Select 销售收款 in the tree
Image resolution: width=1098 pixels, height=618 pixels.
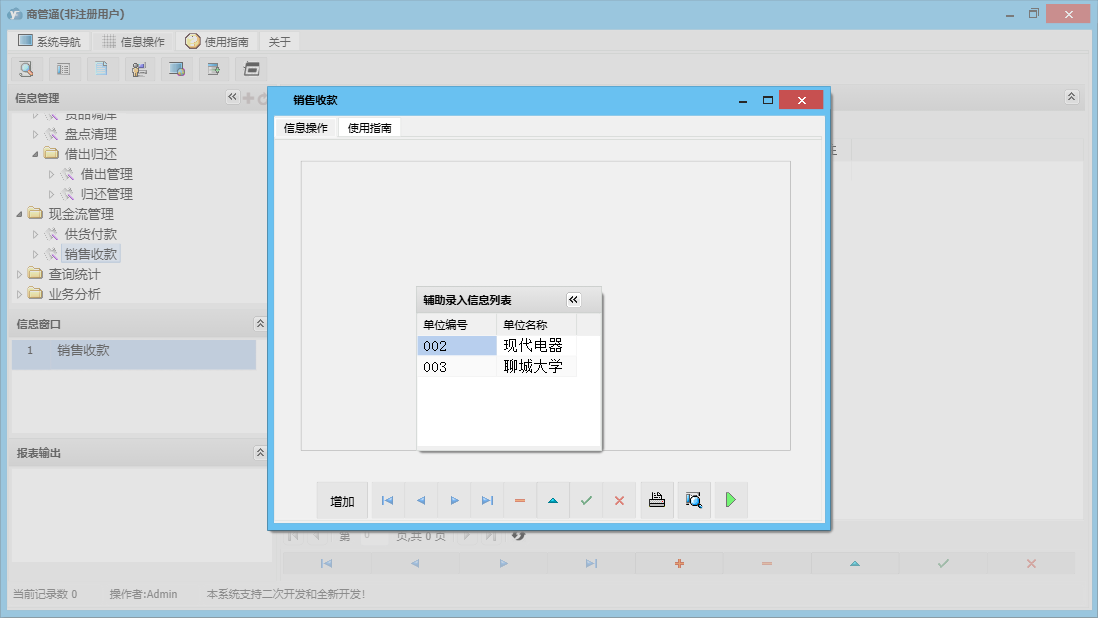click(90, 254)
